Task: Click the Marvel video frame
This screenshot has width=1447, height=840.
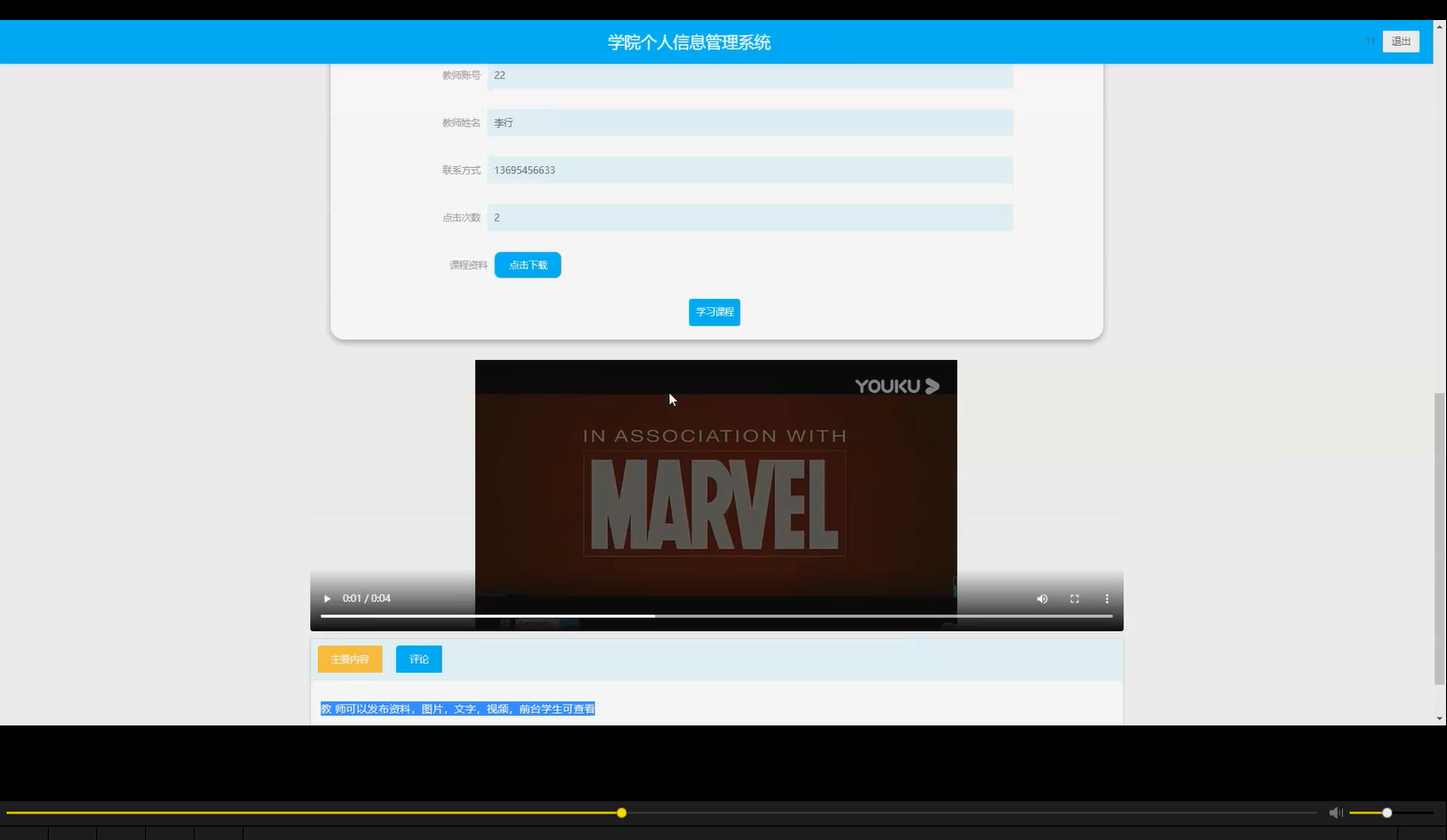Action: [x=716, y=494]
